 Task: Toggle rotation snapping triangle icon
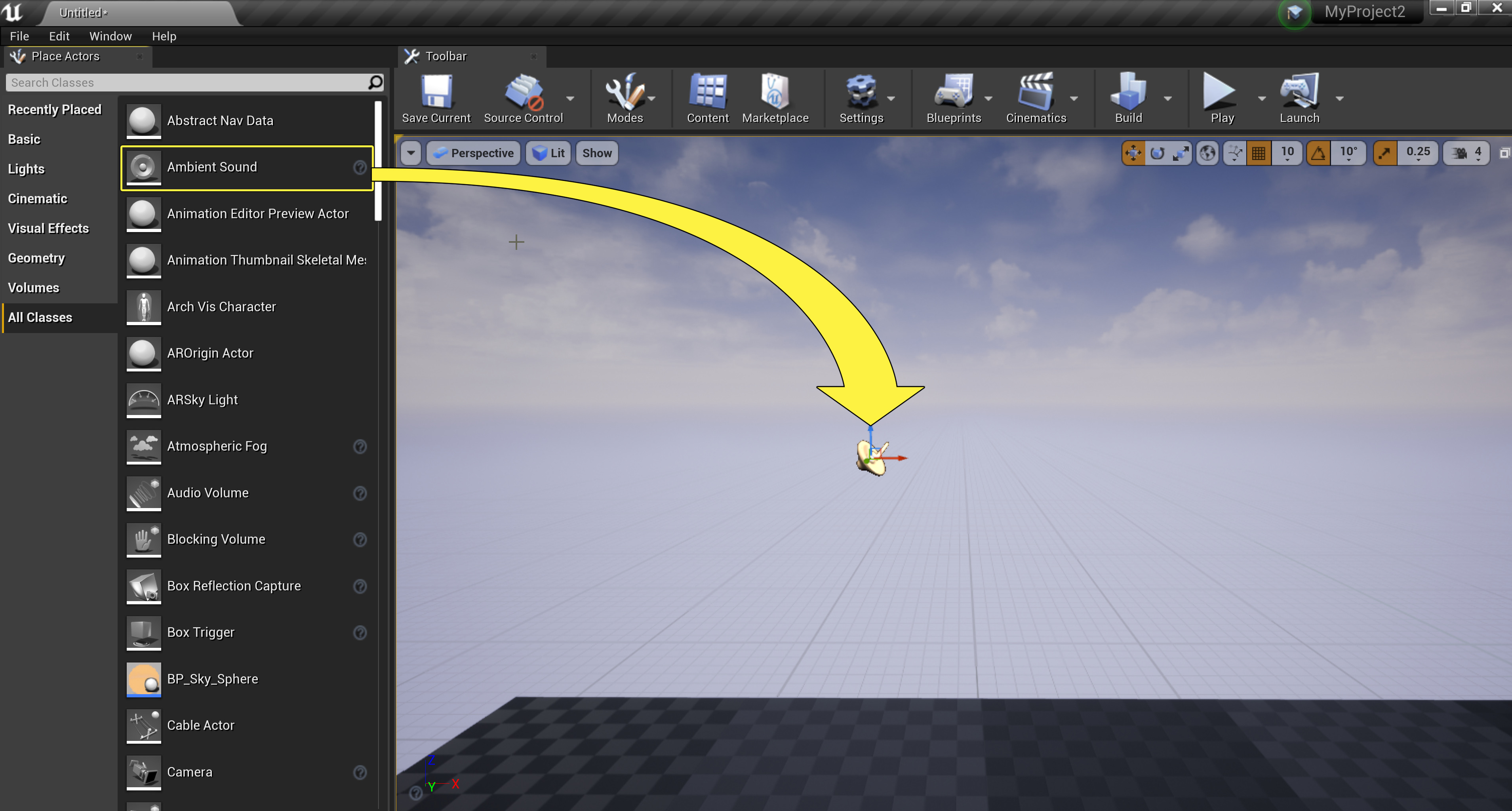1318,153
